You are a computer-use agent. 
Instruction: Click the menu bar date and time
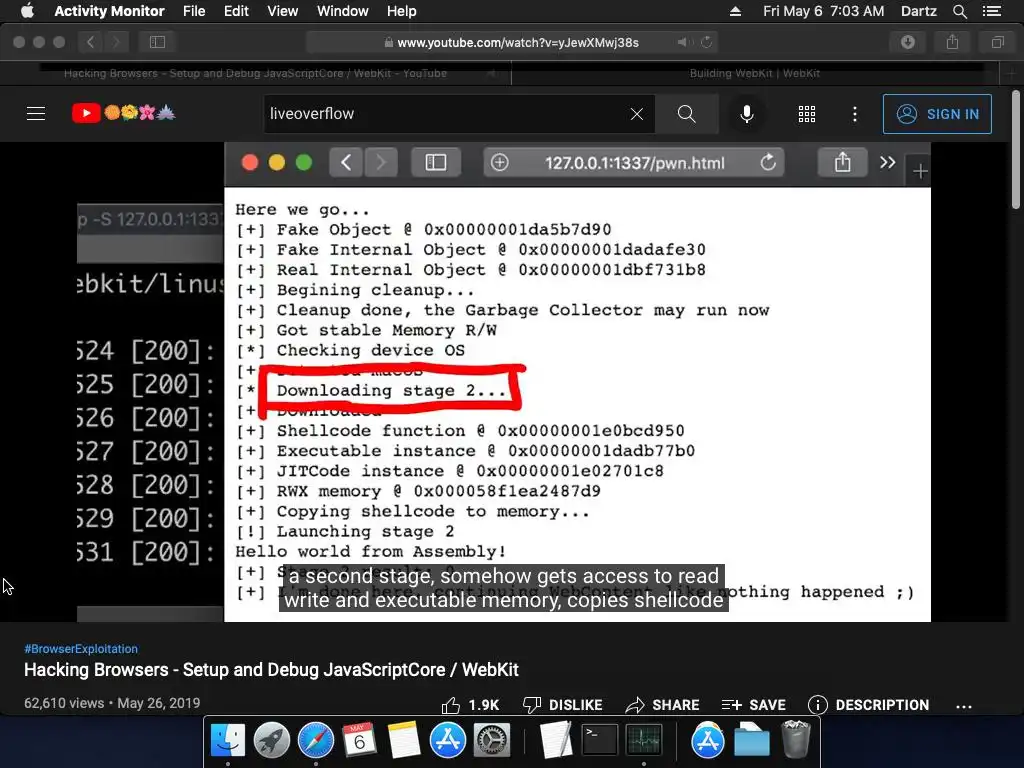(824, 11)
